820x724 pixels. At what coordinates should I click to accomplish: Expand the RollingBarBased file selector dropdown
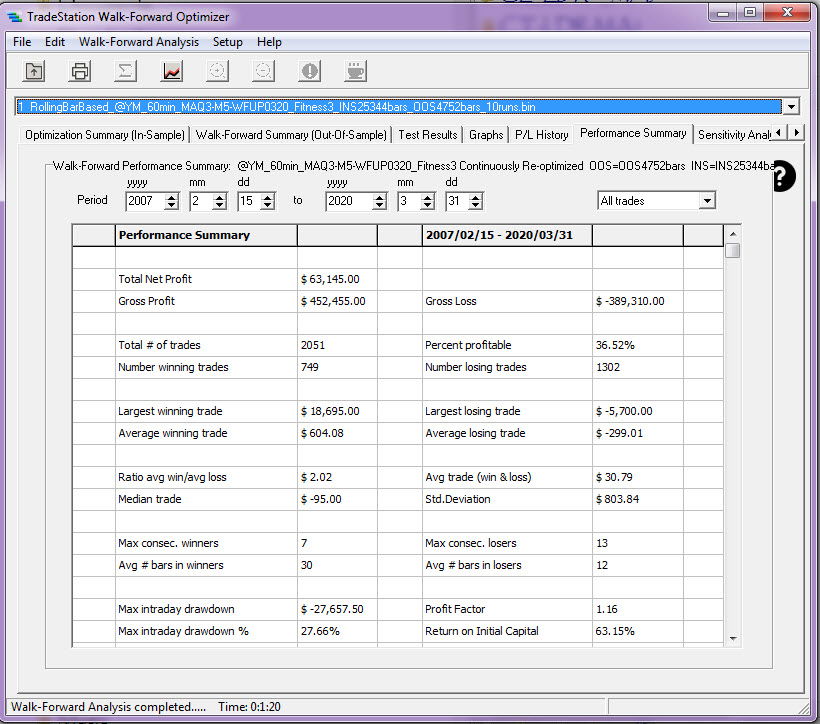tap(791, 107)
